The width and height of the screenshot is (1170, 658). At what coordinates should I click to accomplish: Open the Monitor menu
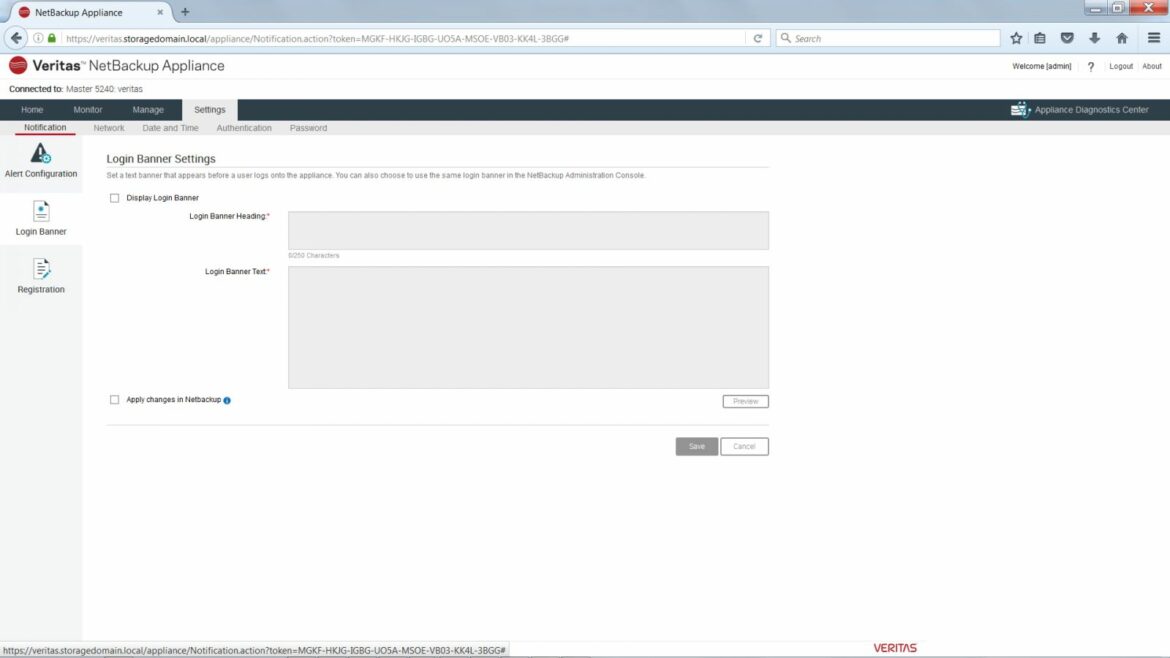tap(88, 110)
